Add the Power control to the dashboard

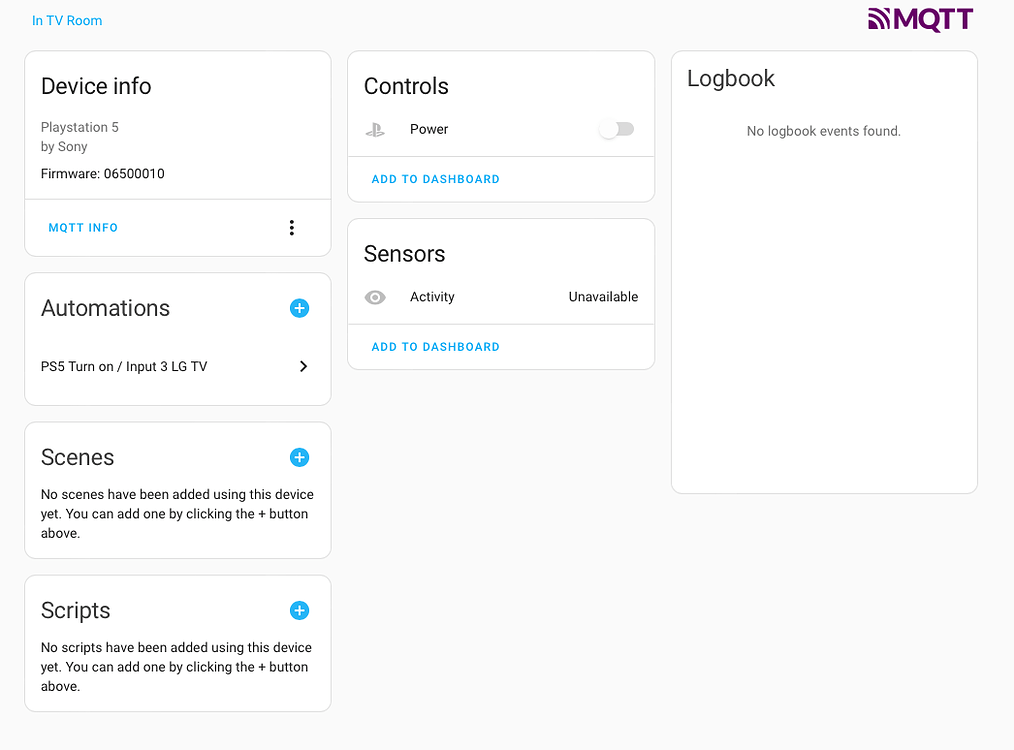click(435, 179)
